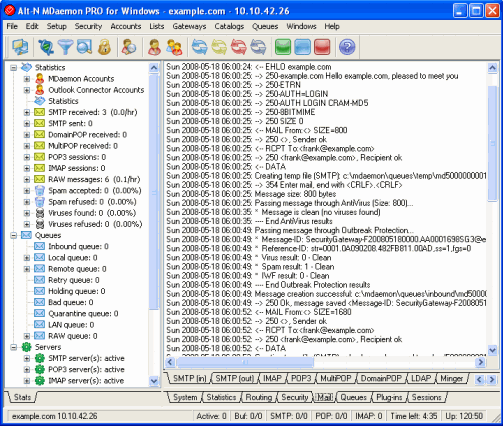The width and height of the screenshot is (503, 426).
Task: Click the red circular arrows icon
Action: tap(239, 47)
